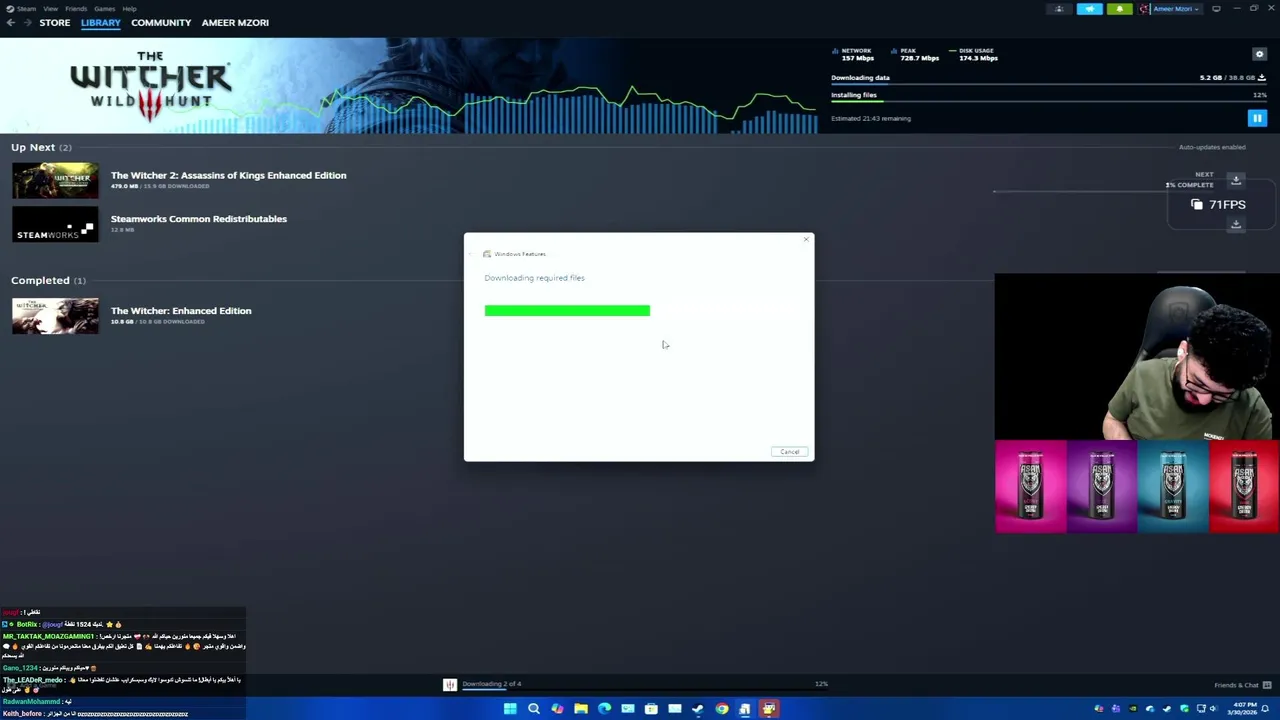Open The Witcher 2: Assassins of Kings title
The height and width of the screenshot is (720, 1280).
pos(228,175)
